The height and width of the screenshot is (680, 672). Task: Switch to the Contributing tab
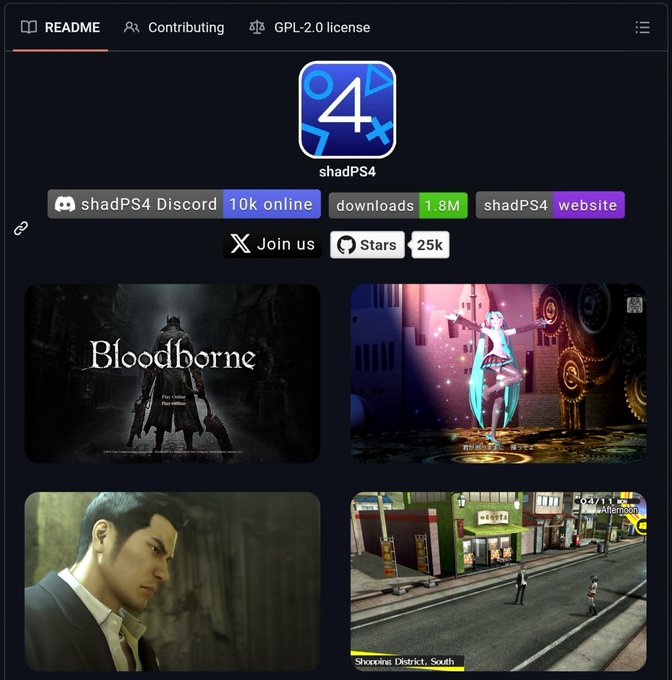point(174,27)
